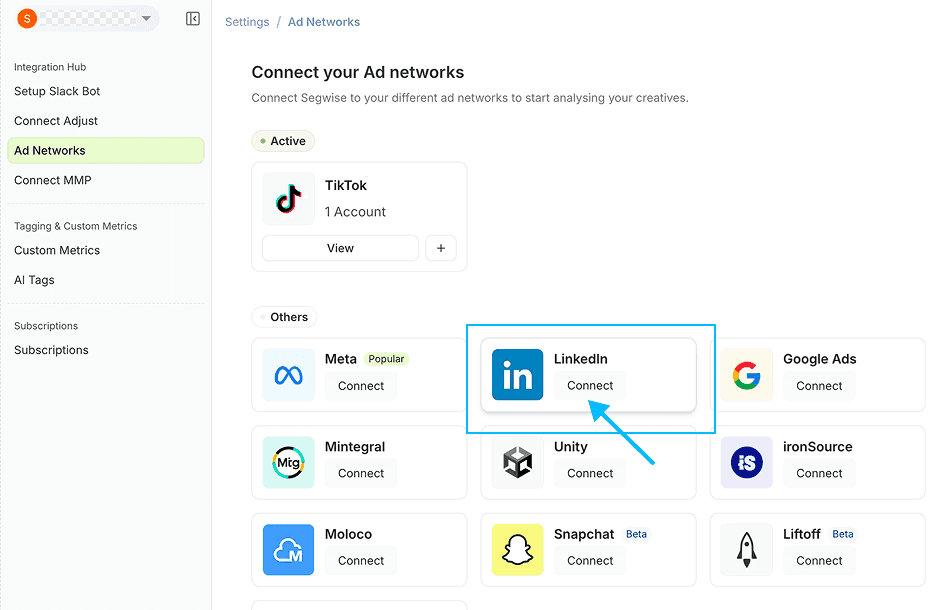Click the Ad Networks breadcrumb
948x610 pixels.
pyautogui.click(x=323, y=22)
